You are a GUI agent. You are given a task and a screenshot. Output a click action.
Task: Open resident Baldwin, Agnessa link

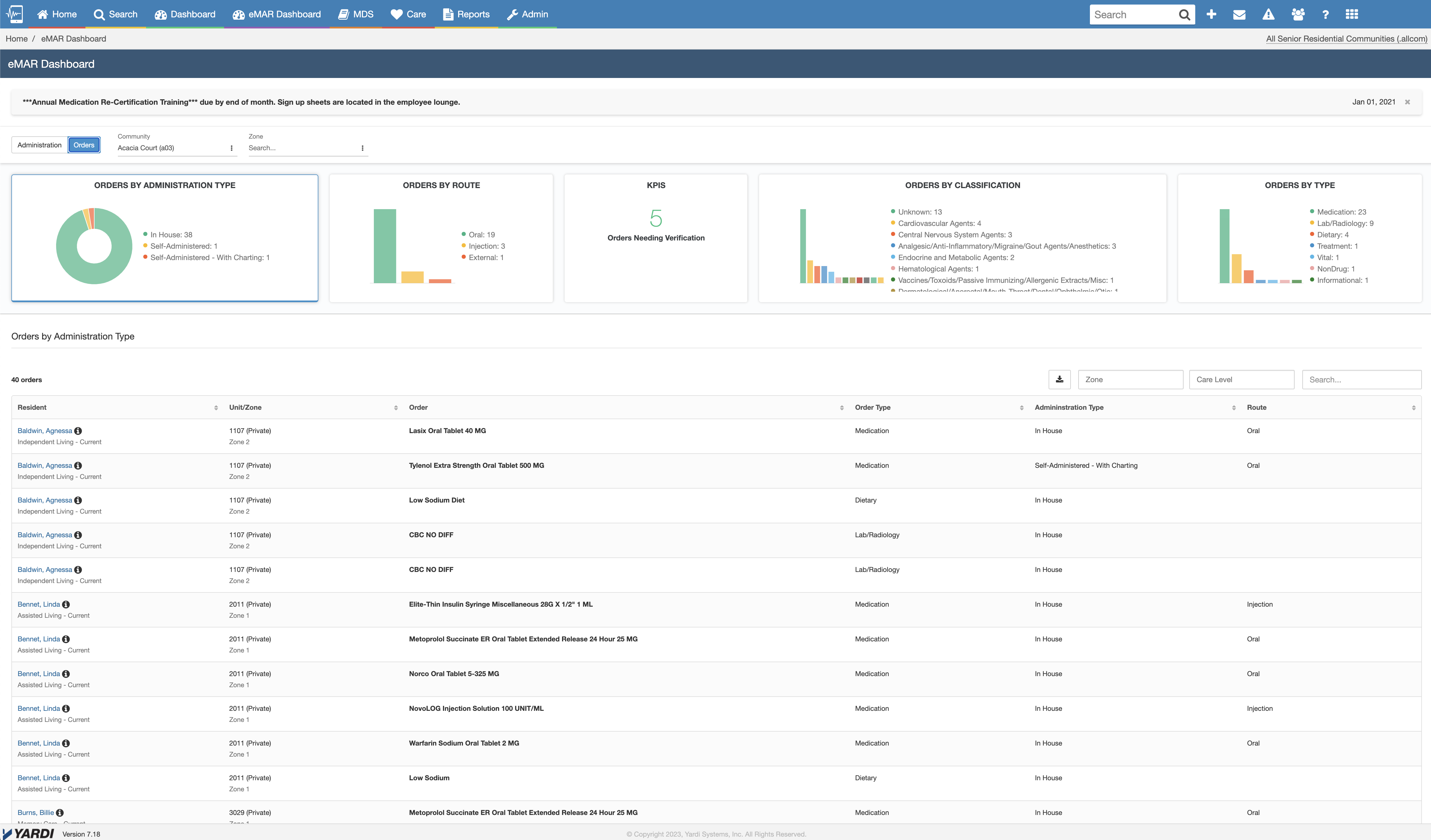(x=44, y=430)
